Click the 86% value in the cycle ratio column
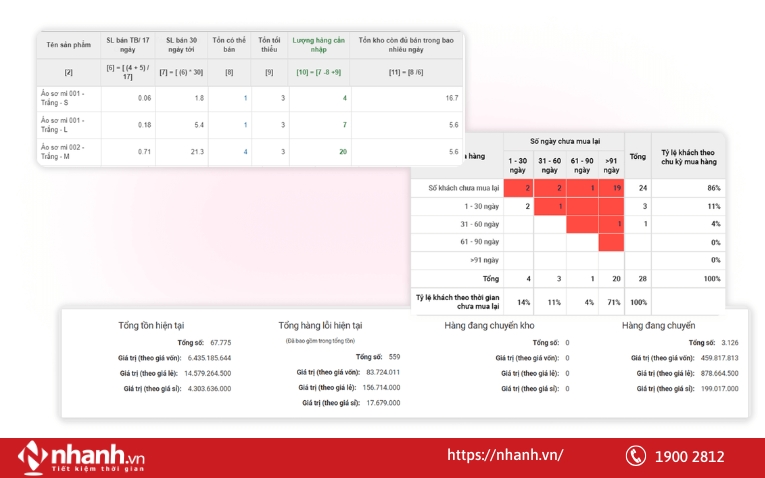 714,188
